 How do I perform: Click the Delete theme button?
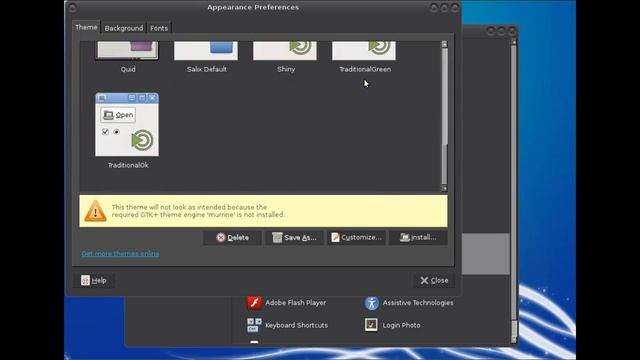coord(232,238)
